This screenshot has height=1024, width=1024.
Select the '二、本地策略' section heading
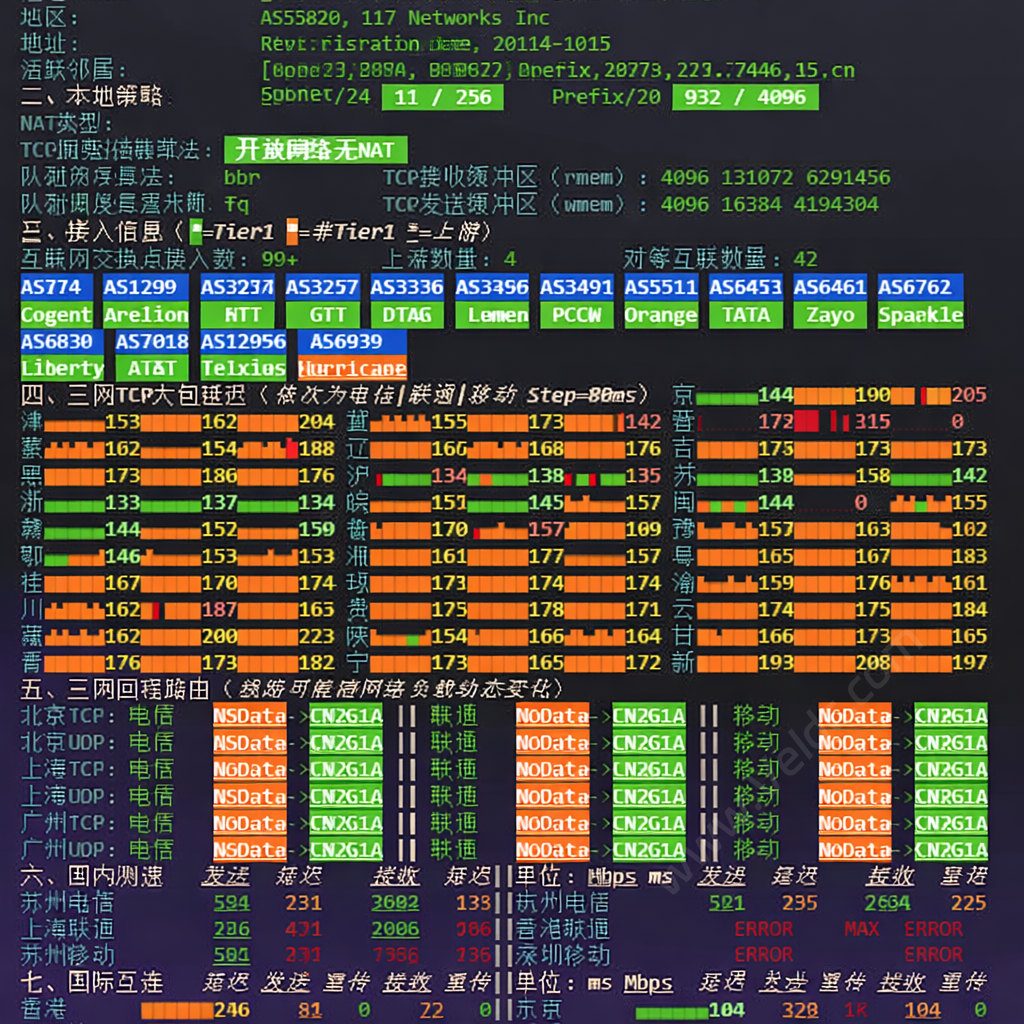tap(91, 97)
